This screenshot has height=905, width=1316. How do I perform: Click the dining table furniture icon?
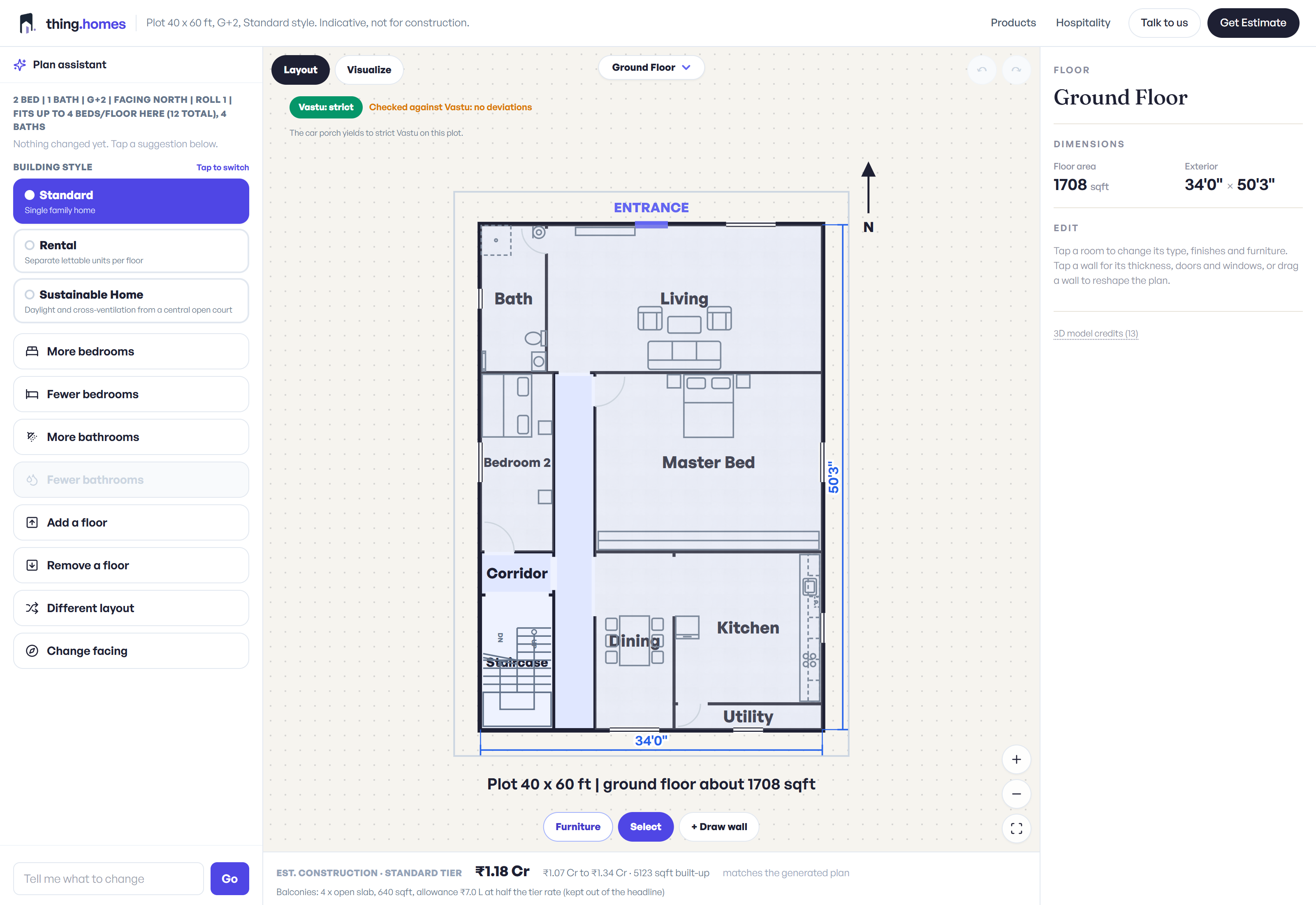coord(634,641)
